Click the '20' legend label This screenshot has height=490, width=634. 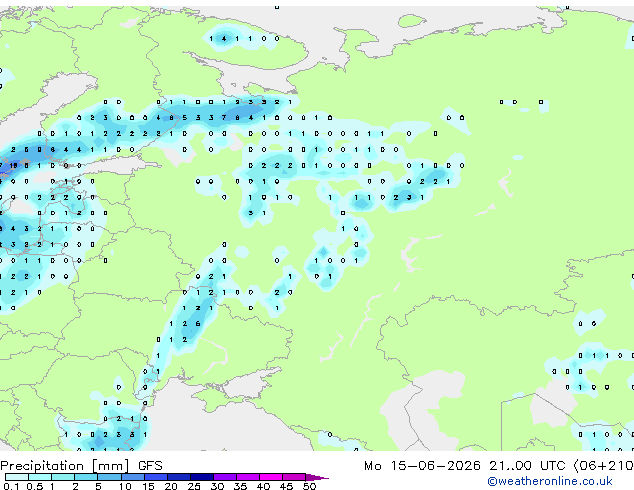coord(171,486)
